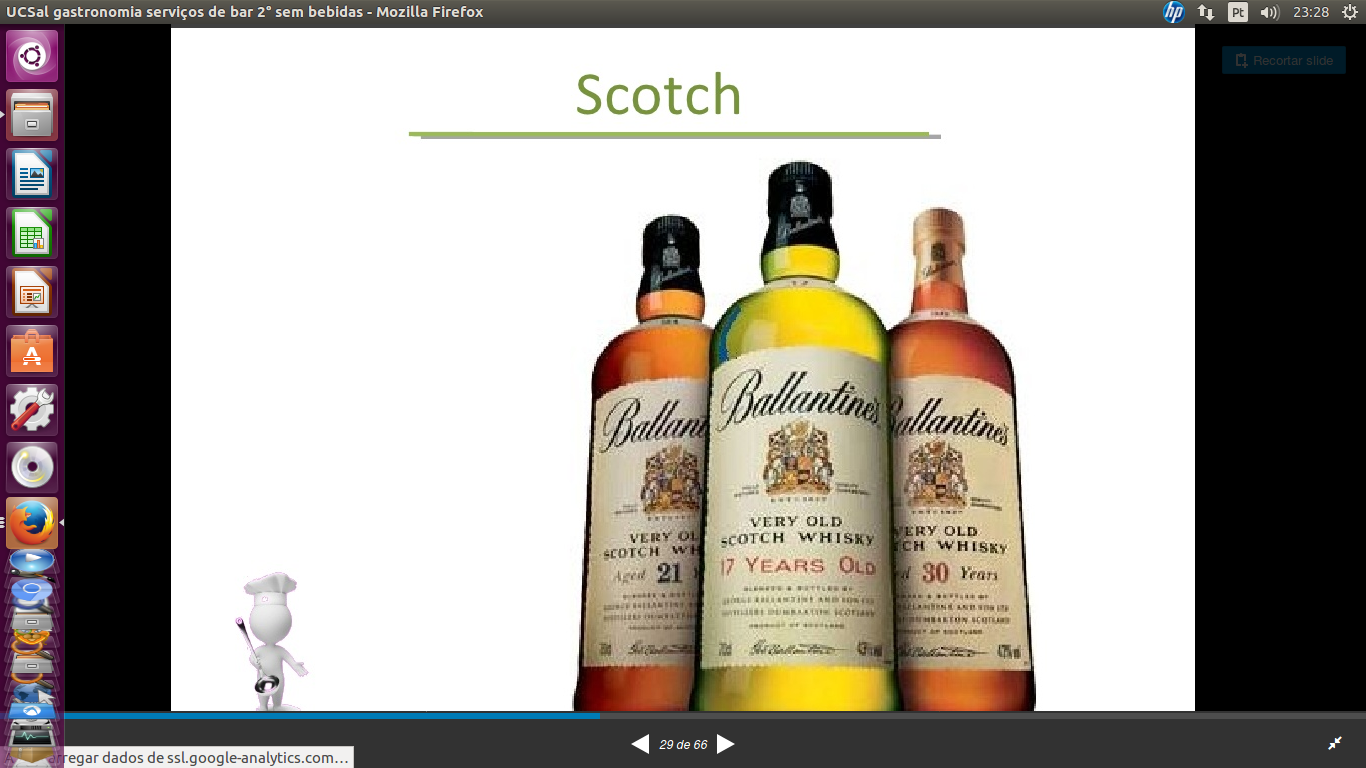Click the Recortar slide button
The height and width of the screenshot is (768, 1366).
(1283, 61)
